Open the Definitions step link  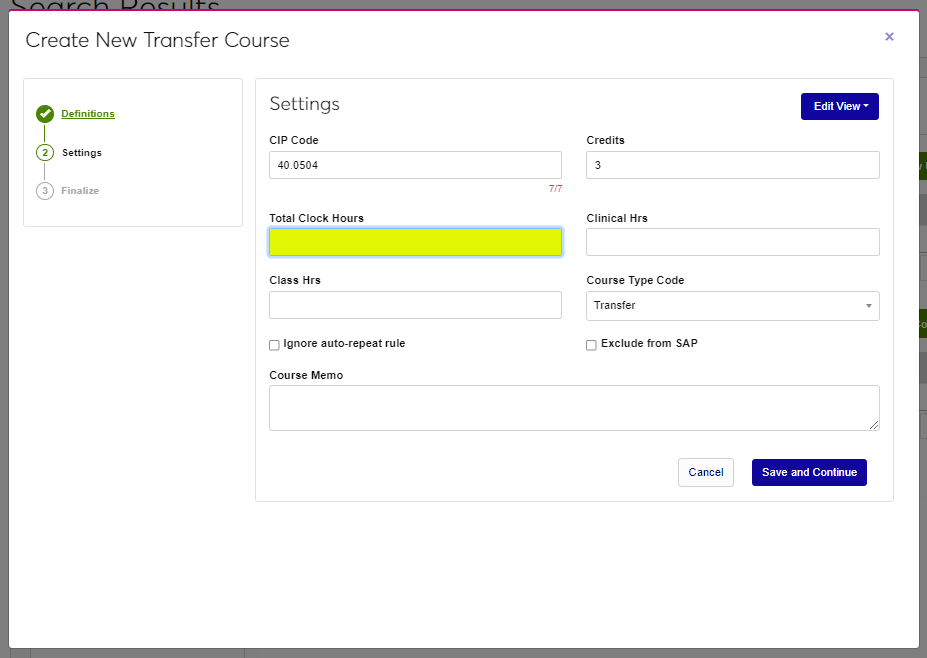[x=88, y=114]
